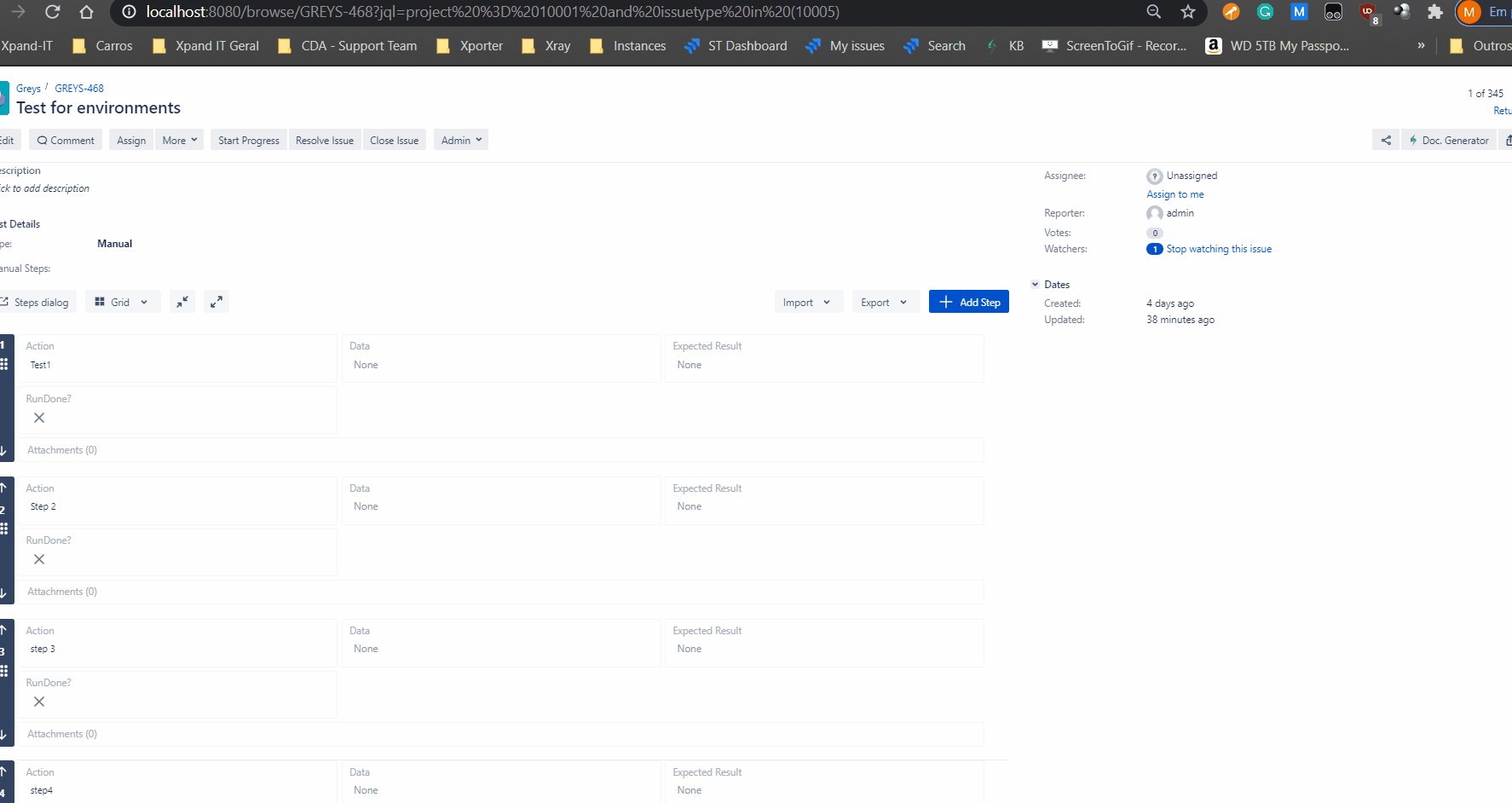Screen dimensions: 1512x803
Task: Grab the drag handle dots of step 1
Action: 4,364
